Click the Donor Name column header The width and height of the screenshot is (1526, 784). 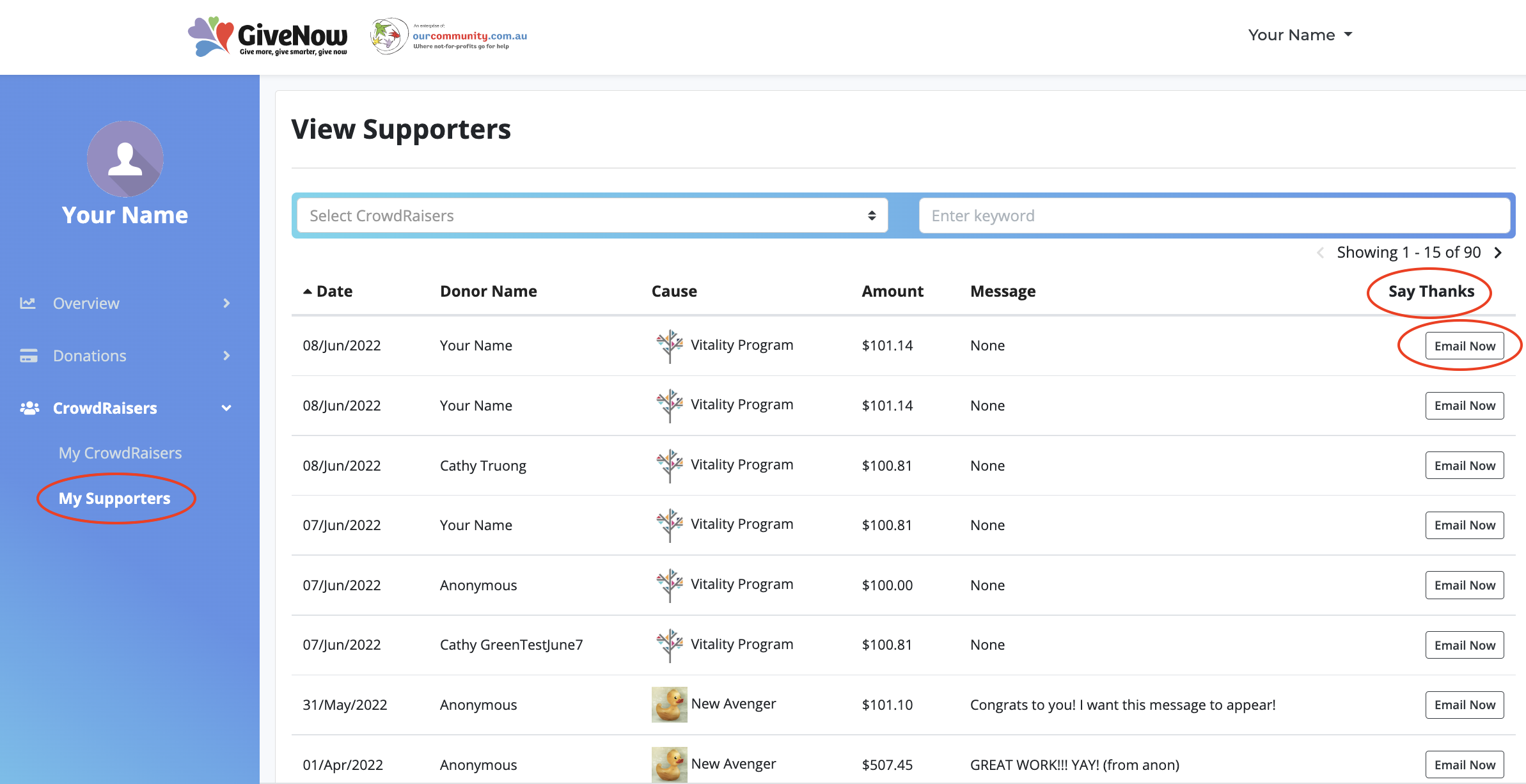pyautogui.click(x=489, y=292)
